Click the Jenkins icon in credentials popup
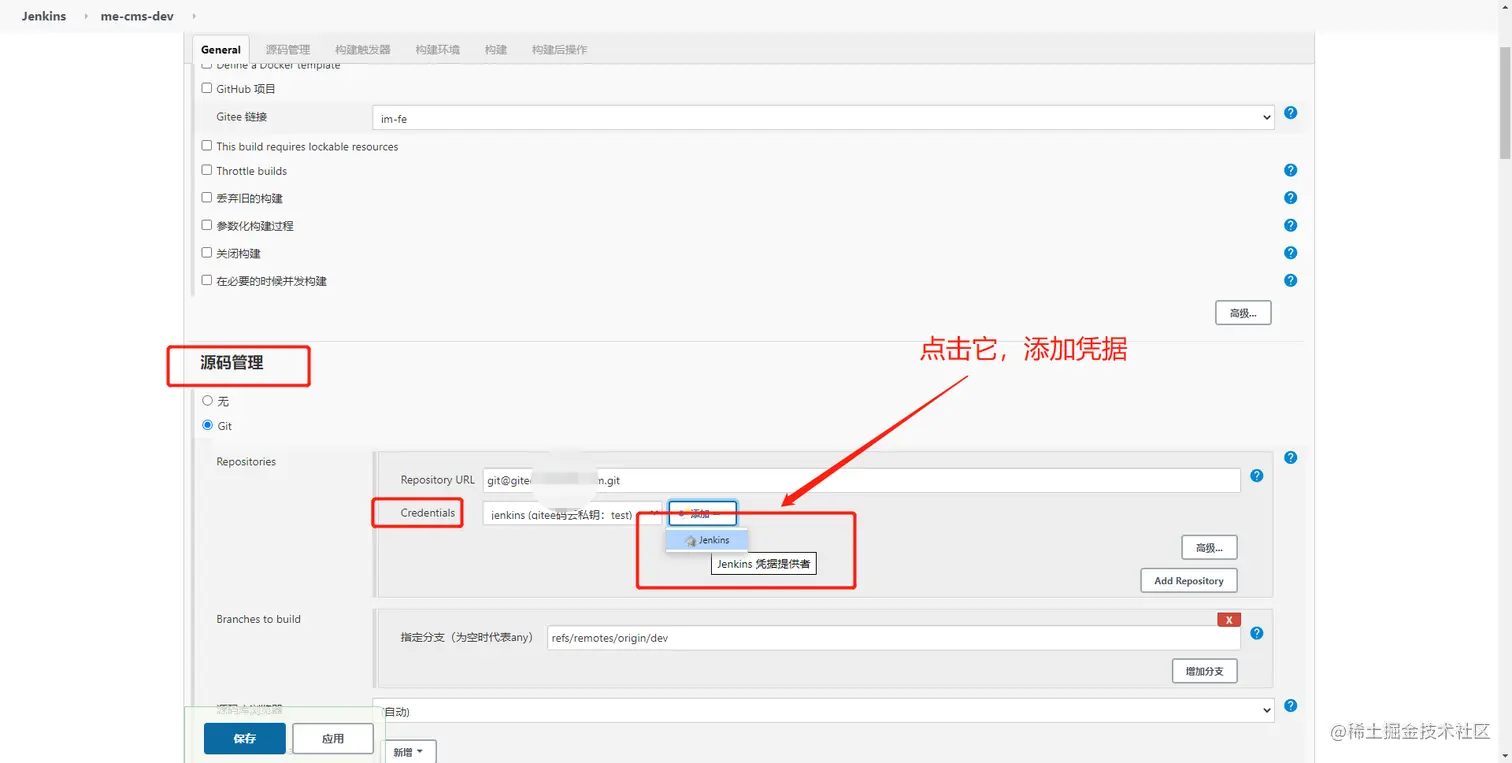 pos(690,540)
